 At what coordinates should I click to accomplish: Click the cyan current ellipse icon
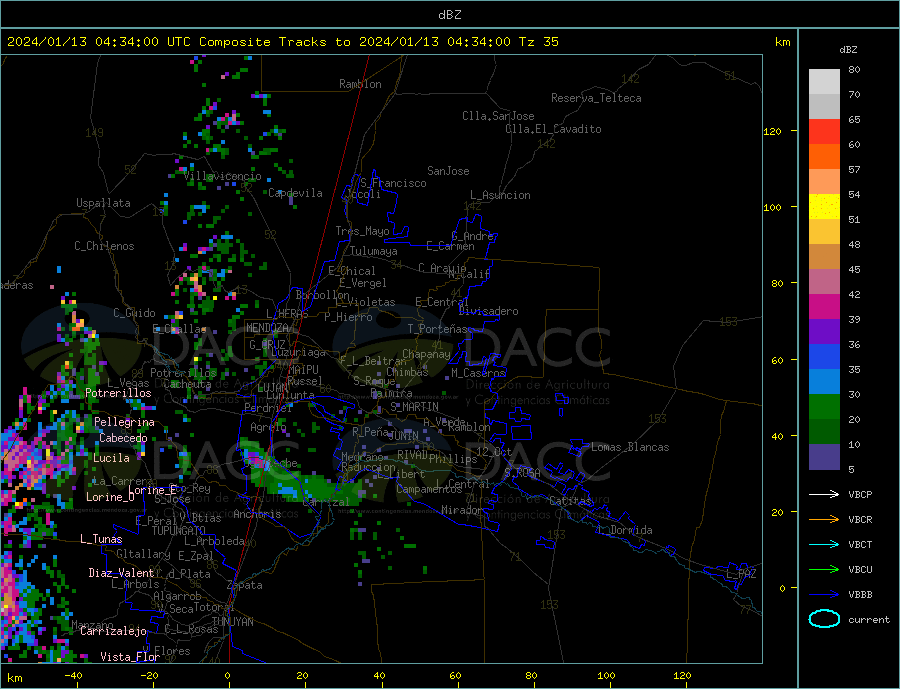point(824,619)
